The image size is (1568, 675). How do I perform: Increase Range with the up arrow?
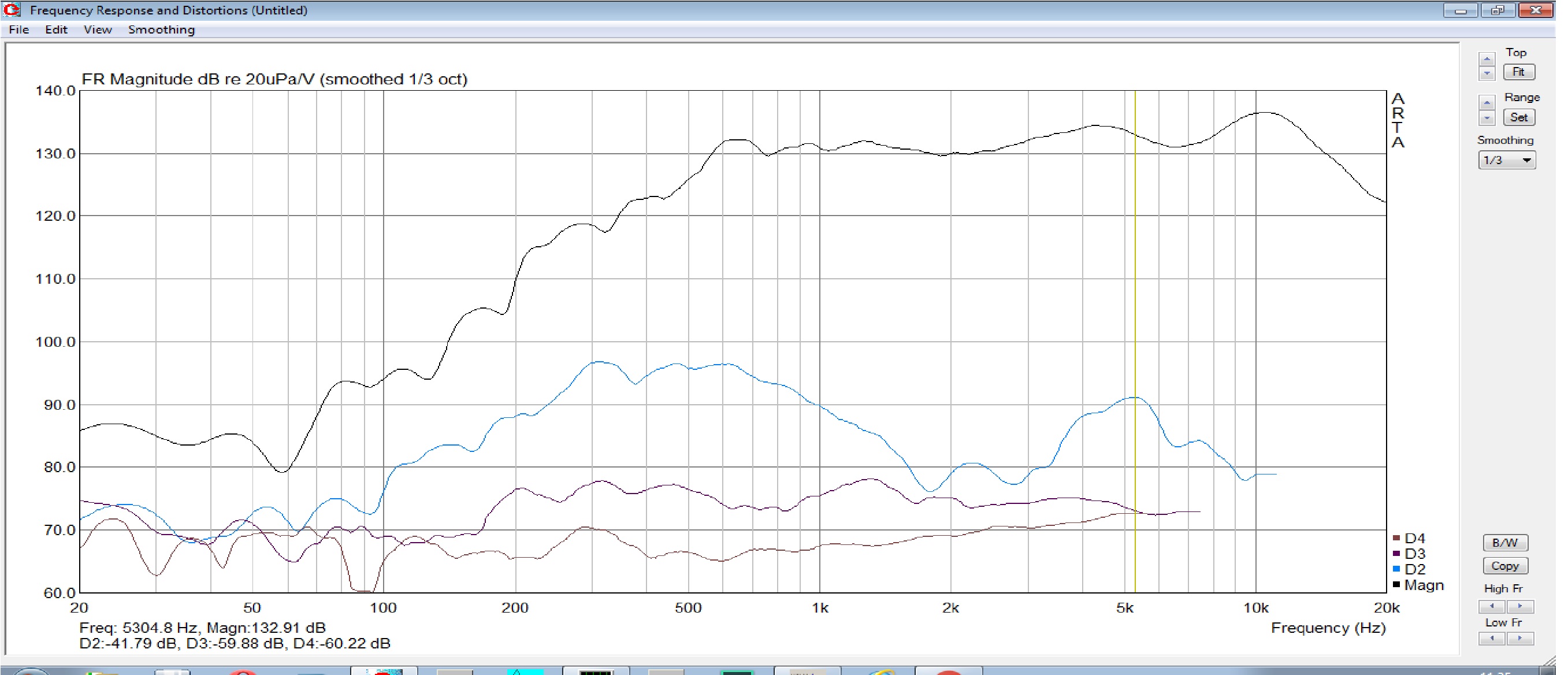pos(1487,102)
